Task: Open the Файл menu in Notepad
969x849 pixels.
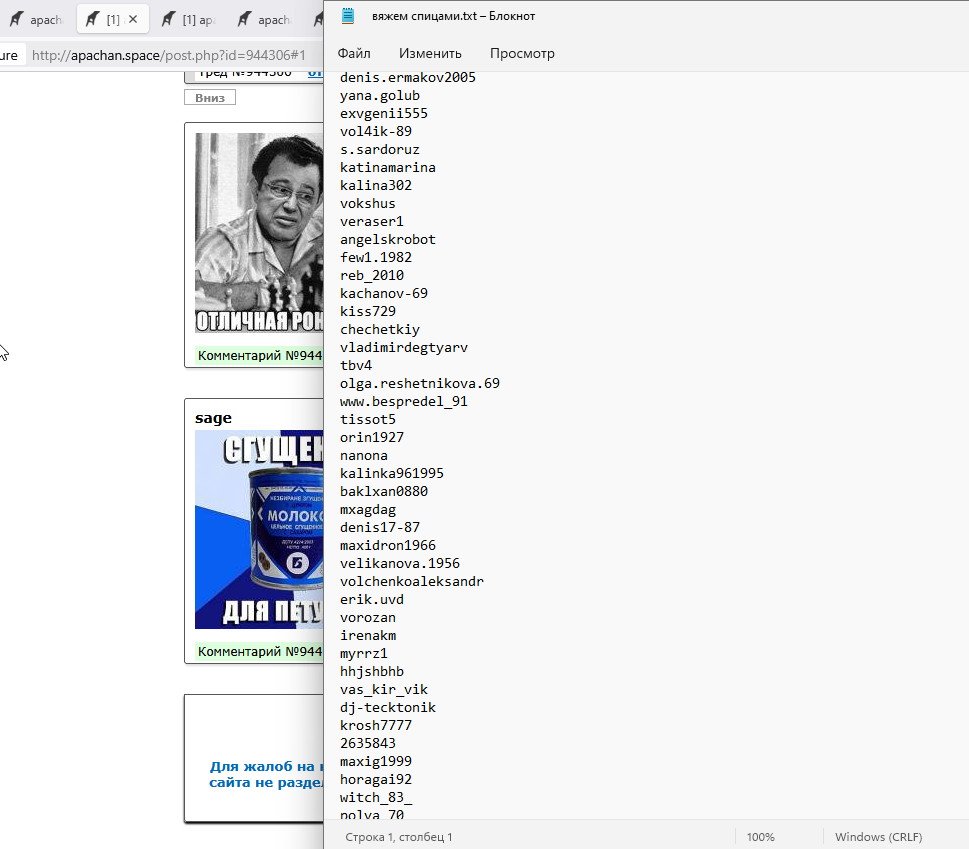Action: click(354, 54)
